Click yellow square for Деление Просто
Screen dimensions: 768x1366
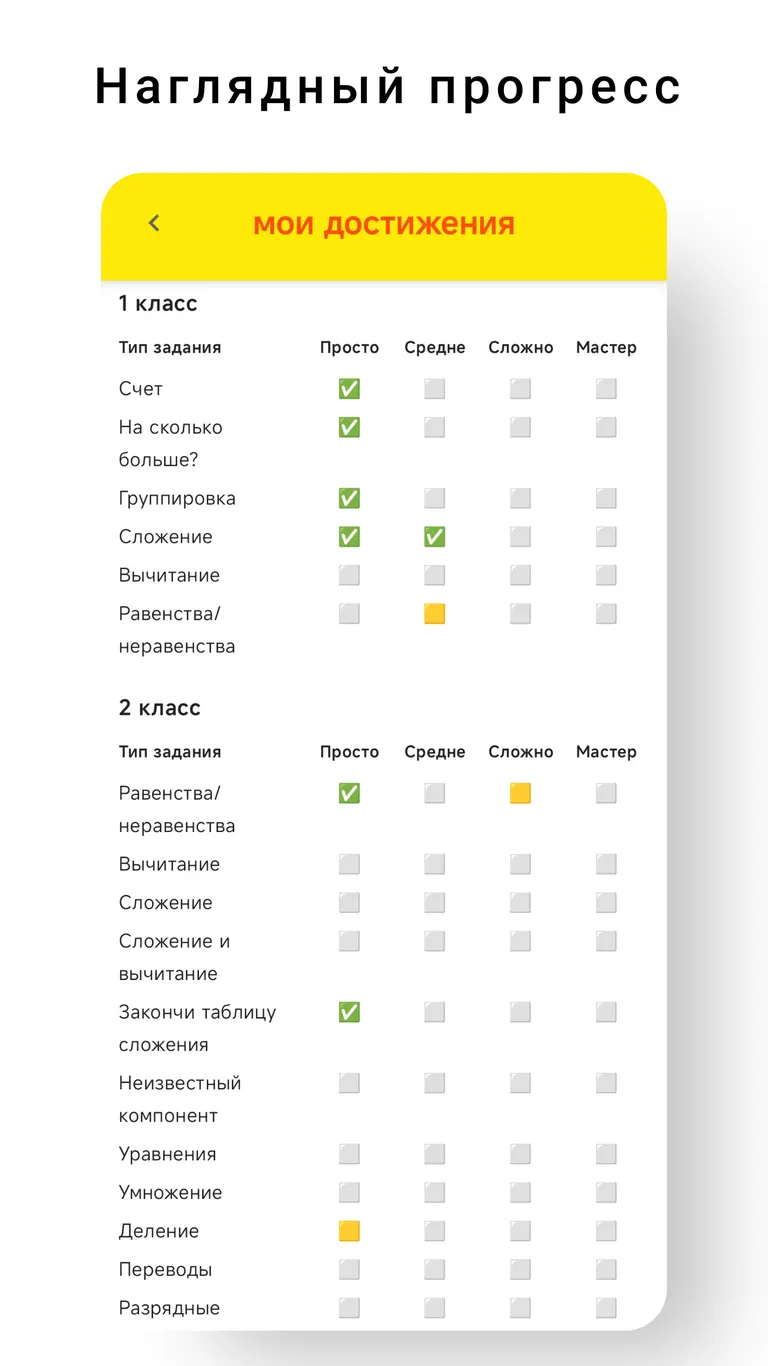click(x=349, y=1231)
